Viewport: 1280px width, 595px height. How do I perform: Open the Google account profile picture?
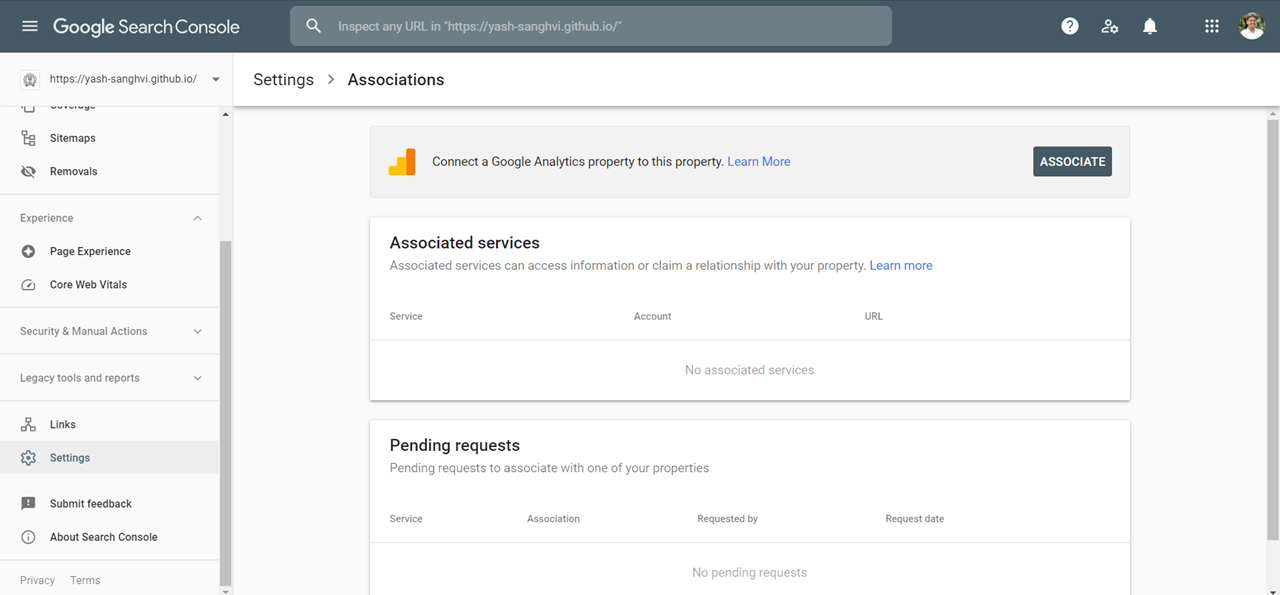tap(1252, 26)
